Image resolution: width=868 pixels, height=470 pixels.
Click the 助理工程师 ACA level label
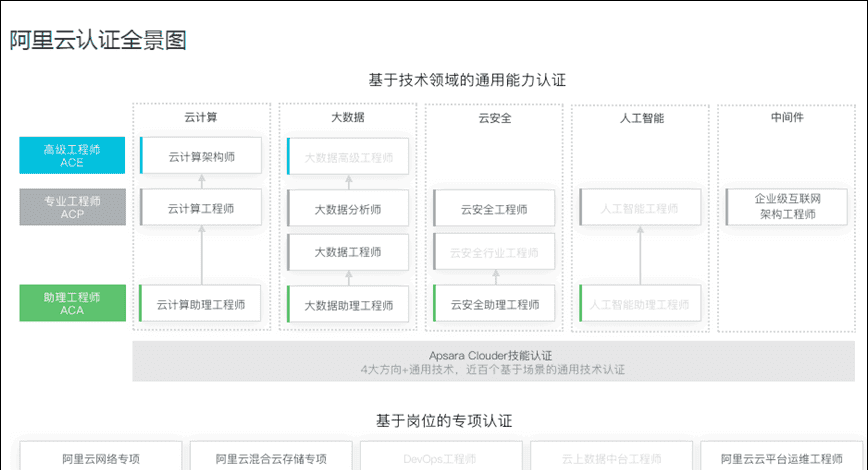coord(73,303)
